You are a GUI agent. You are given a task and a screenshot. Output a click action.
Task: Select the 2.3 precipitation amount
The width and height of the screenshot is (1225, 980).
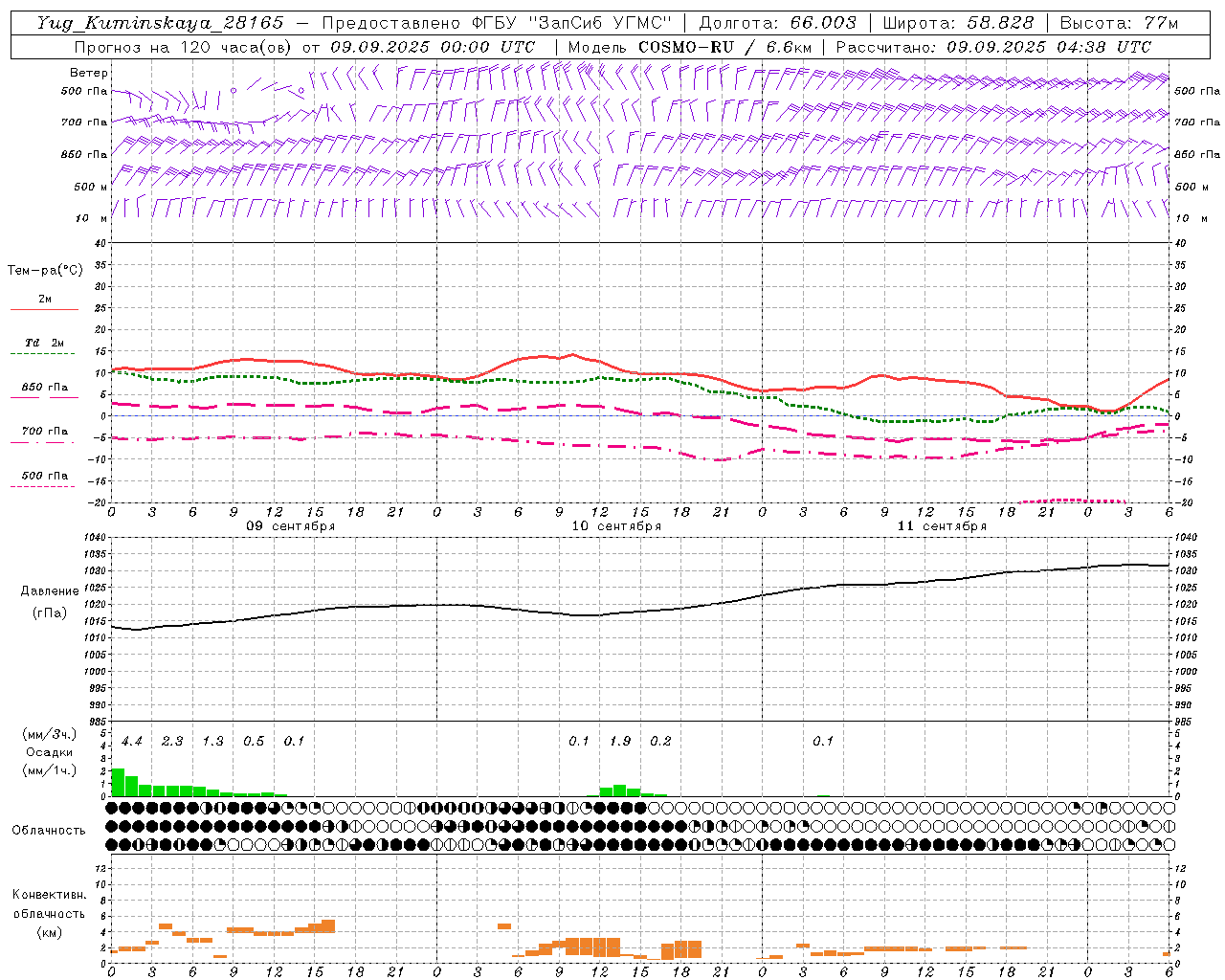172,742
